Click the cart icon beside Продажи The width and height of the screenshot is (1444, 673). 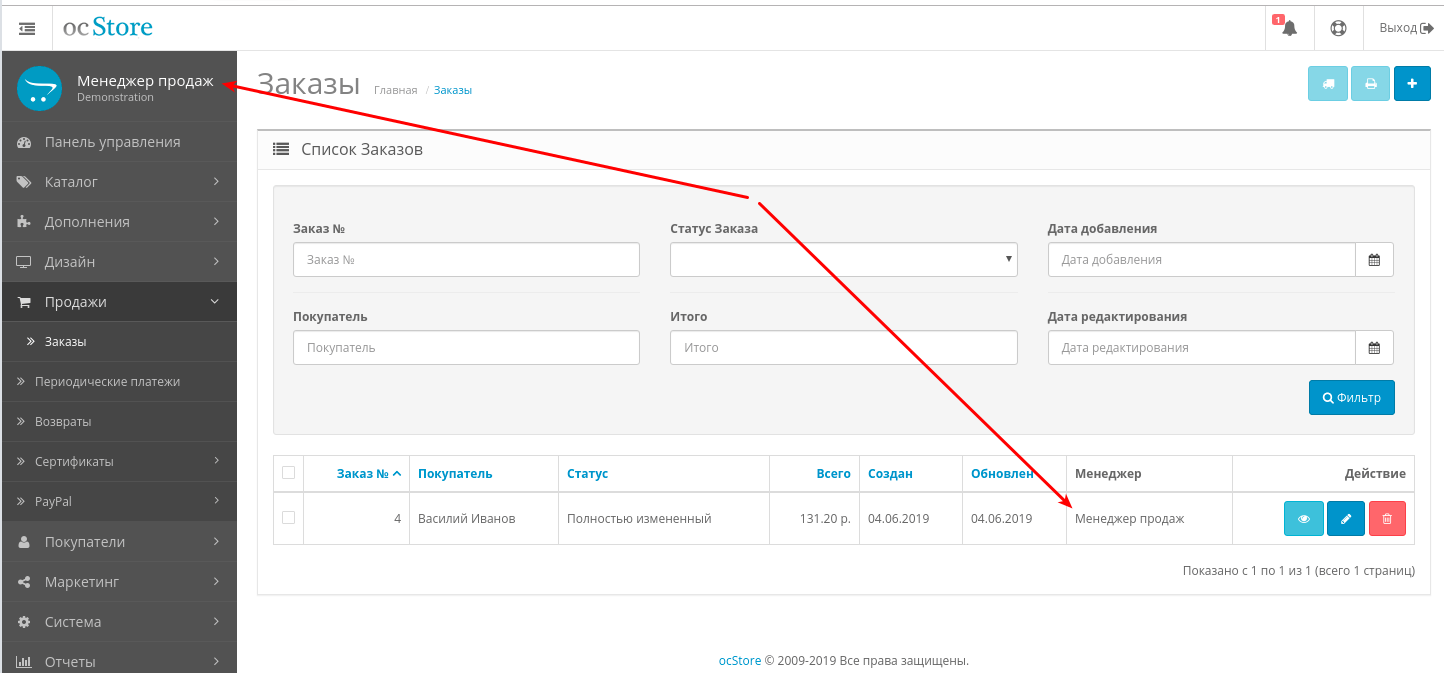coord(24,302)
